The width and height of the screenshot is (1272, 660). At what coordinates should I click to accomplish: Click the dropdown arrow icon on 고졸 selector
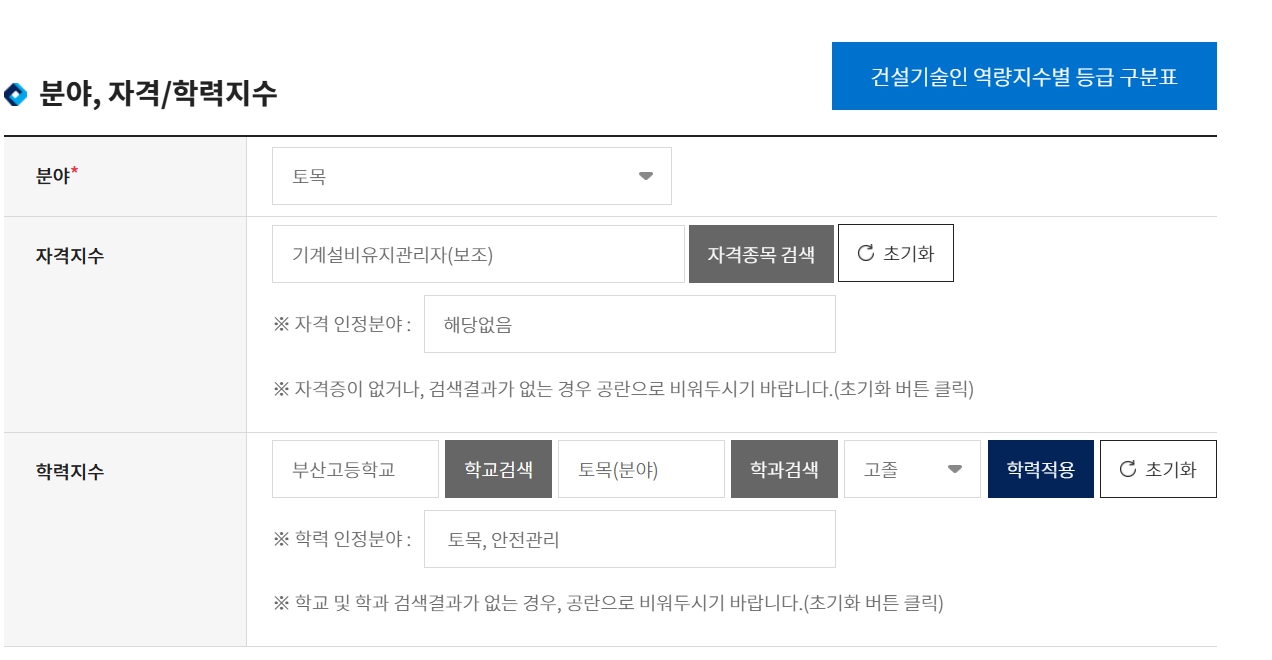click(x=957, y=468)
